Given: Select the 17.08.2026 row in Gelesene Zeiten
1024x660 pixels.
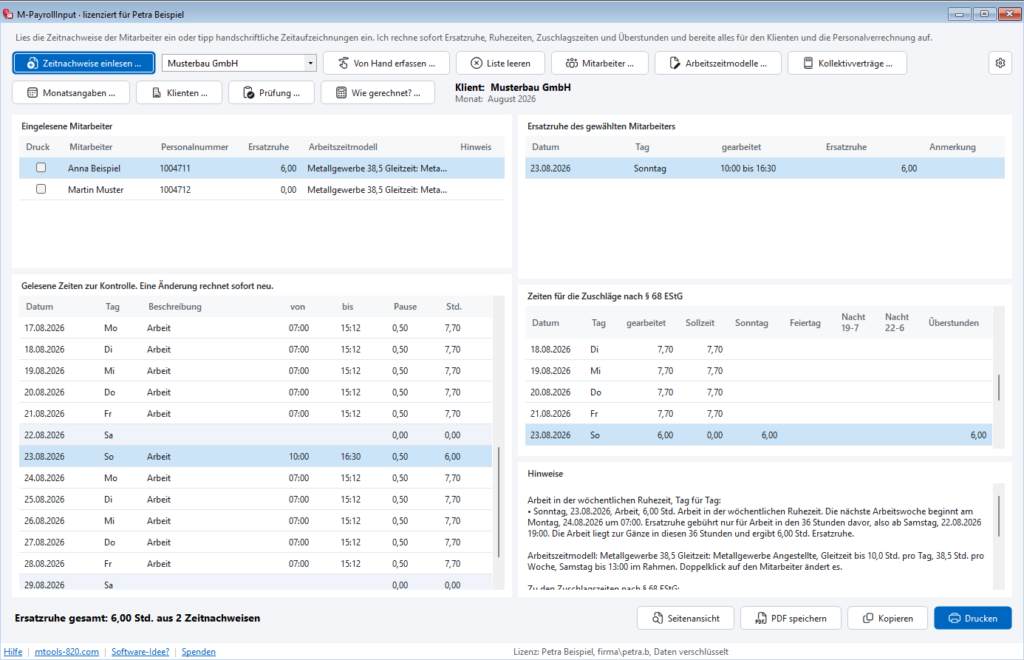Looking at the screenshot, I should (x=255, y=328).
